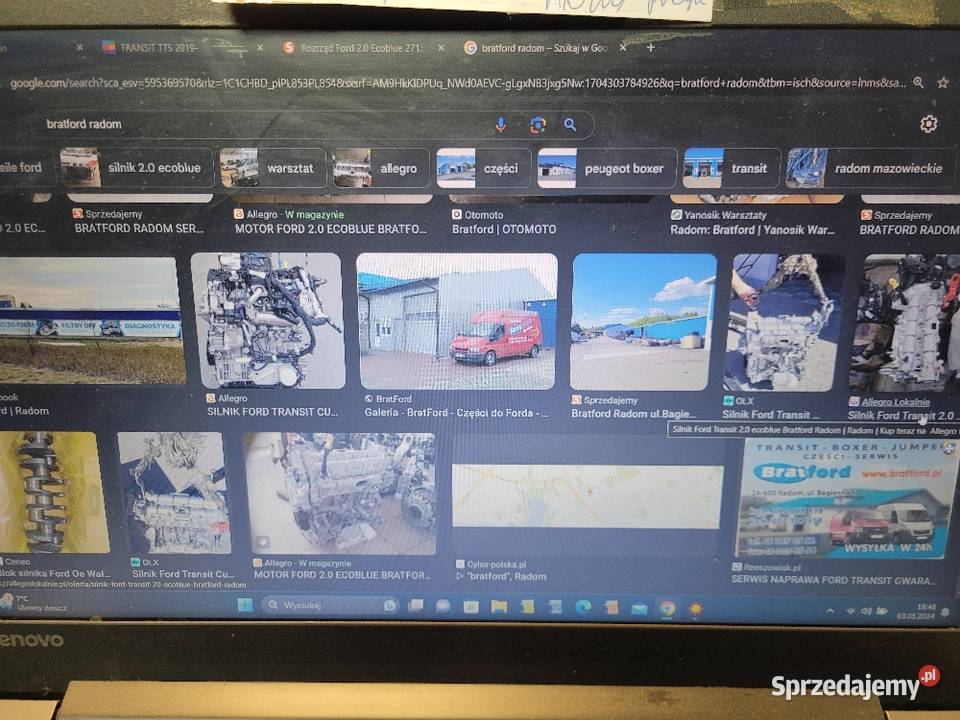Click the Chrome icon in the taskbar
Screen dimensions: 960x720
click(x=667, y=608)
